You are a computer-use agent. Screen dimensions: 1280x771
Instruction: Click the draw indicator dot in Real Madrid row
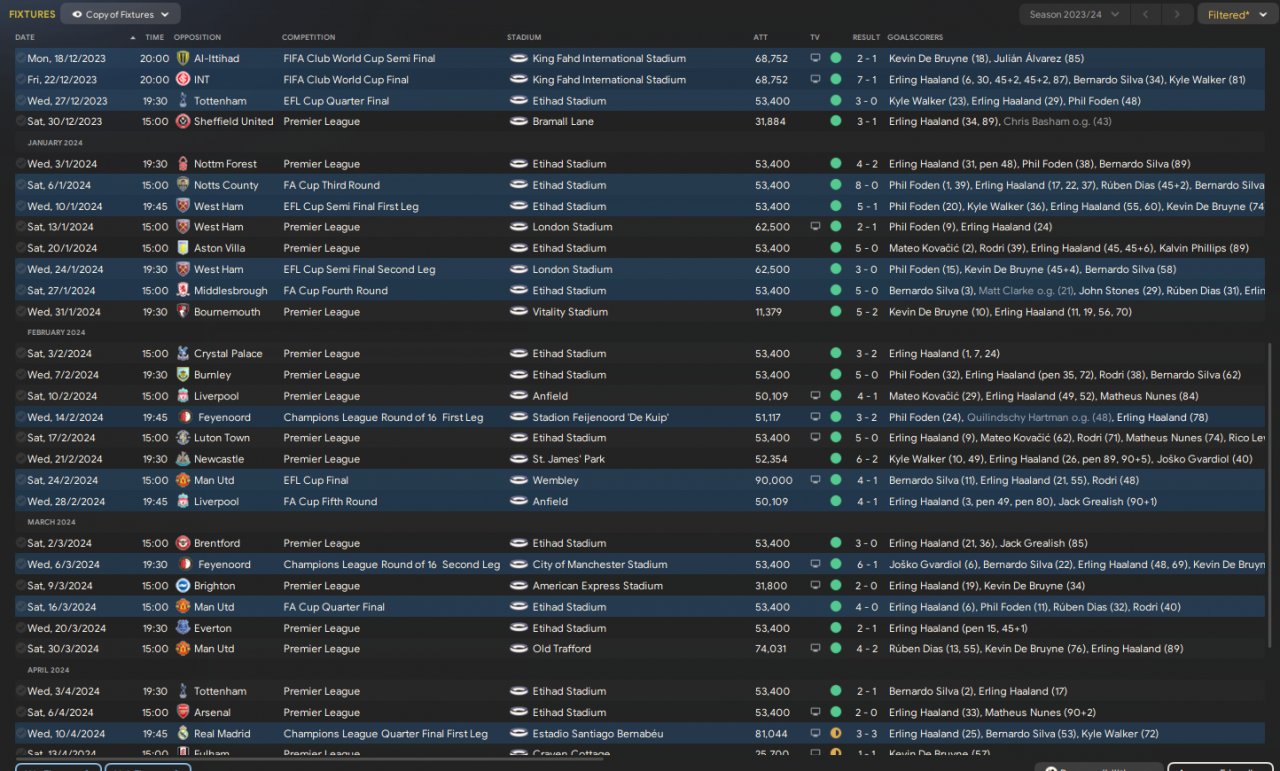(x=836, y=734)
